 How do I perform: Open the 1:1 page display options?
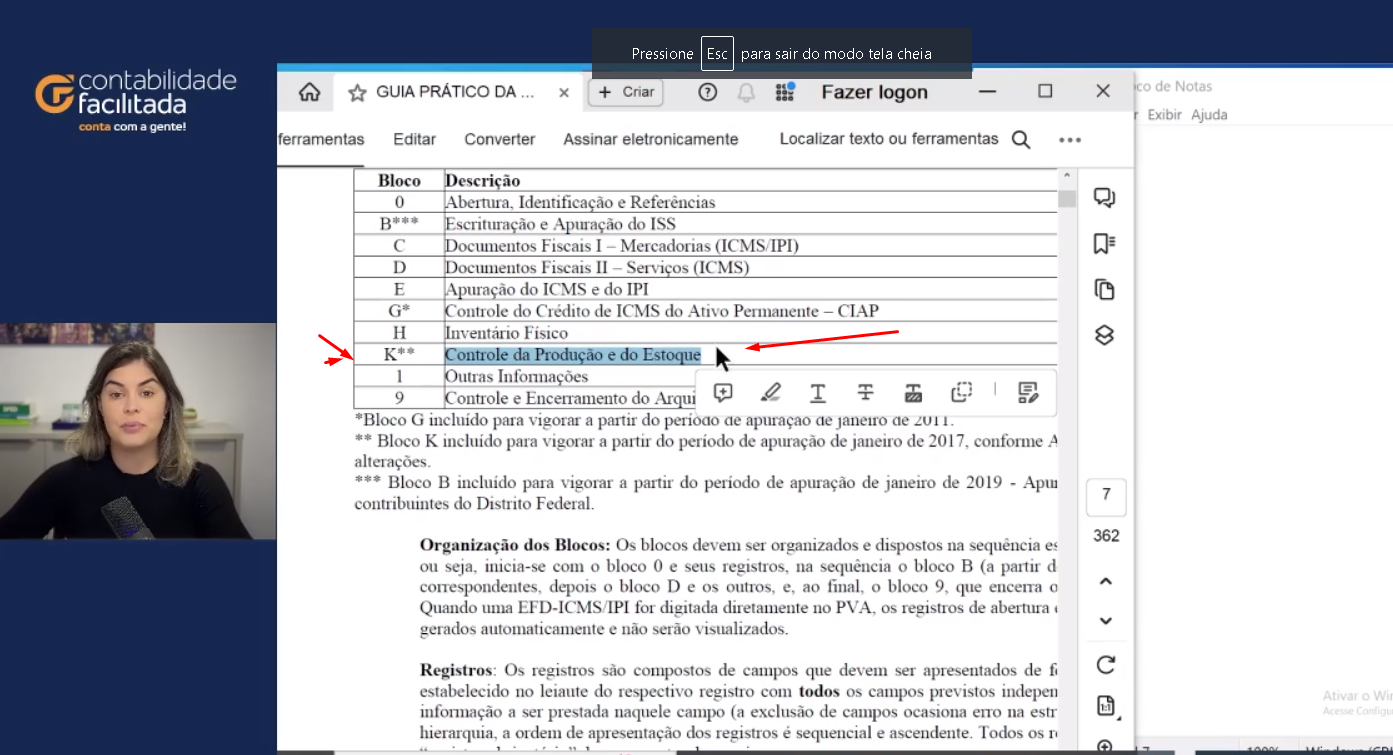tap(1106, 706)
